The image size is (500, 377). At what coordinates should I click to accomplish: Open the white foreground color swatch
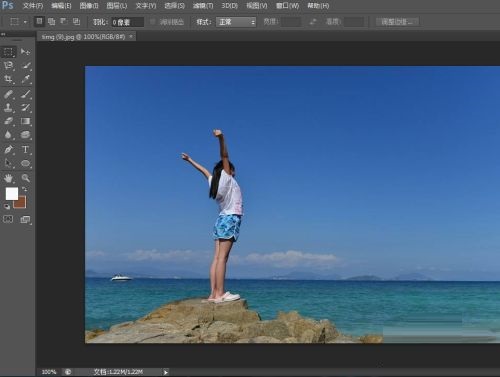12,193
